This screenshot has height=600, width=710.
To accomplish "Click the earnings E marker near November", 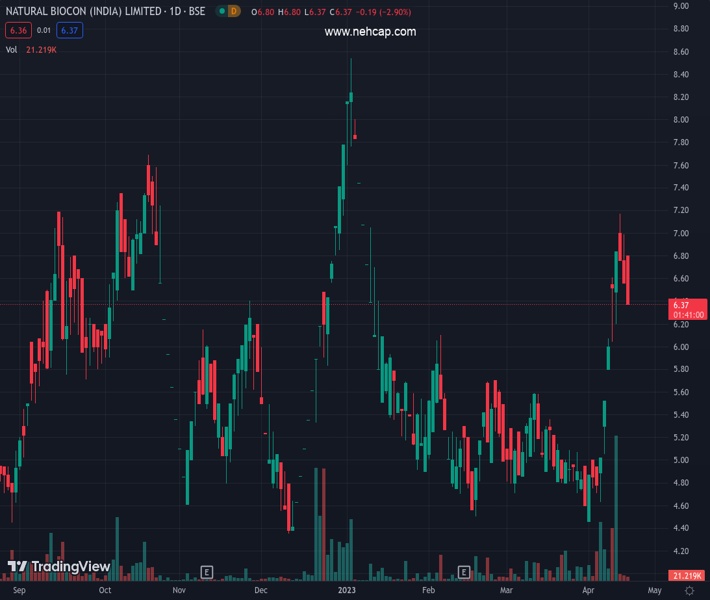I will point(207,572).
